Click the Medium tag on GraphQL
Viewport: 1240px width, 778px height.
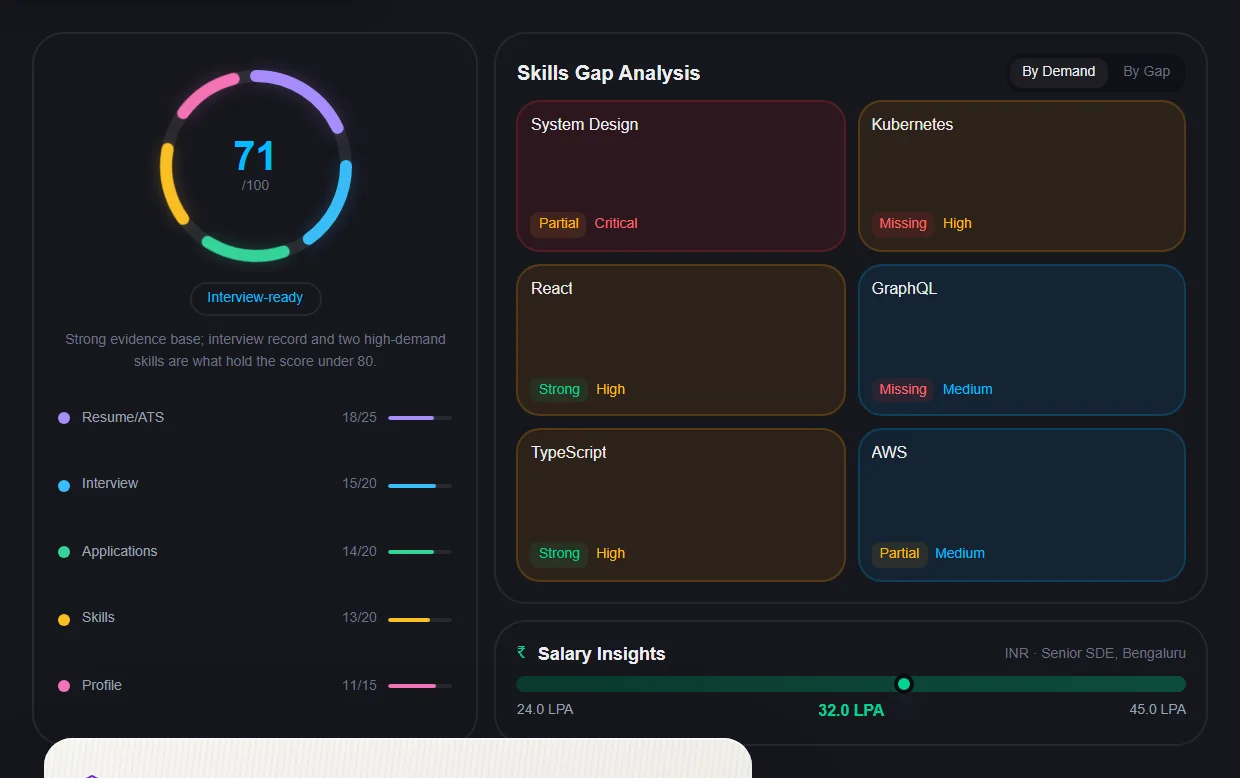point(968,389)
